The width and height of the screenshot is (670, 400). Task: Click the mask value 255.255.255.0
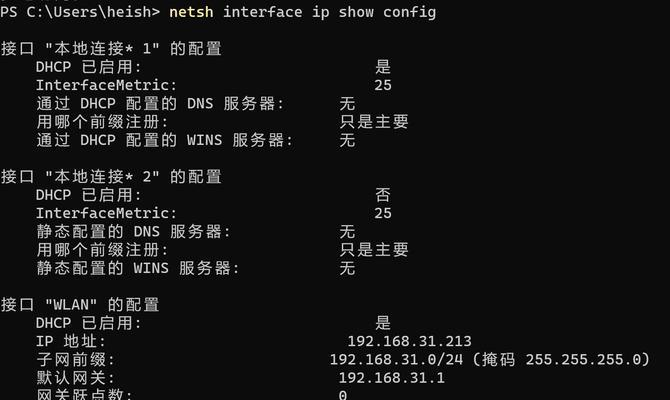point(583,359)
